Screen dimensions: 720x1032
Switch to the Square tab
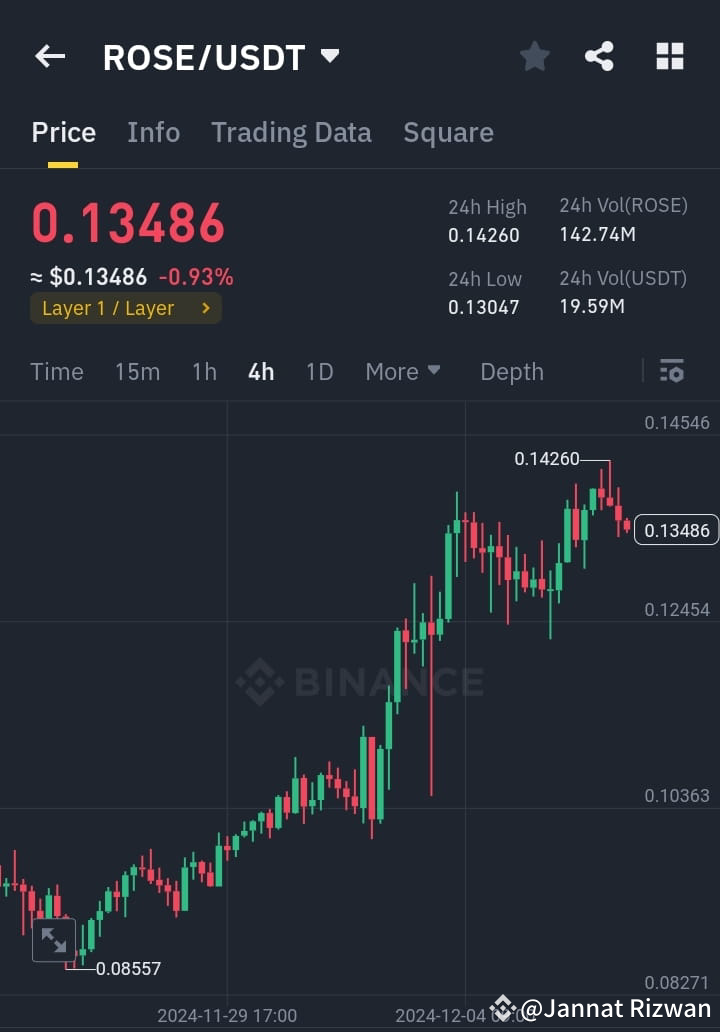pyautogui.click(x=448, y=132)
